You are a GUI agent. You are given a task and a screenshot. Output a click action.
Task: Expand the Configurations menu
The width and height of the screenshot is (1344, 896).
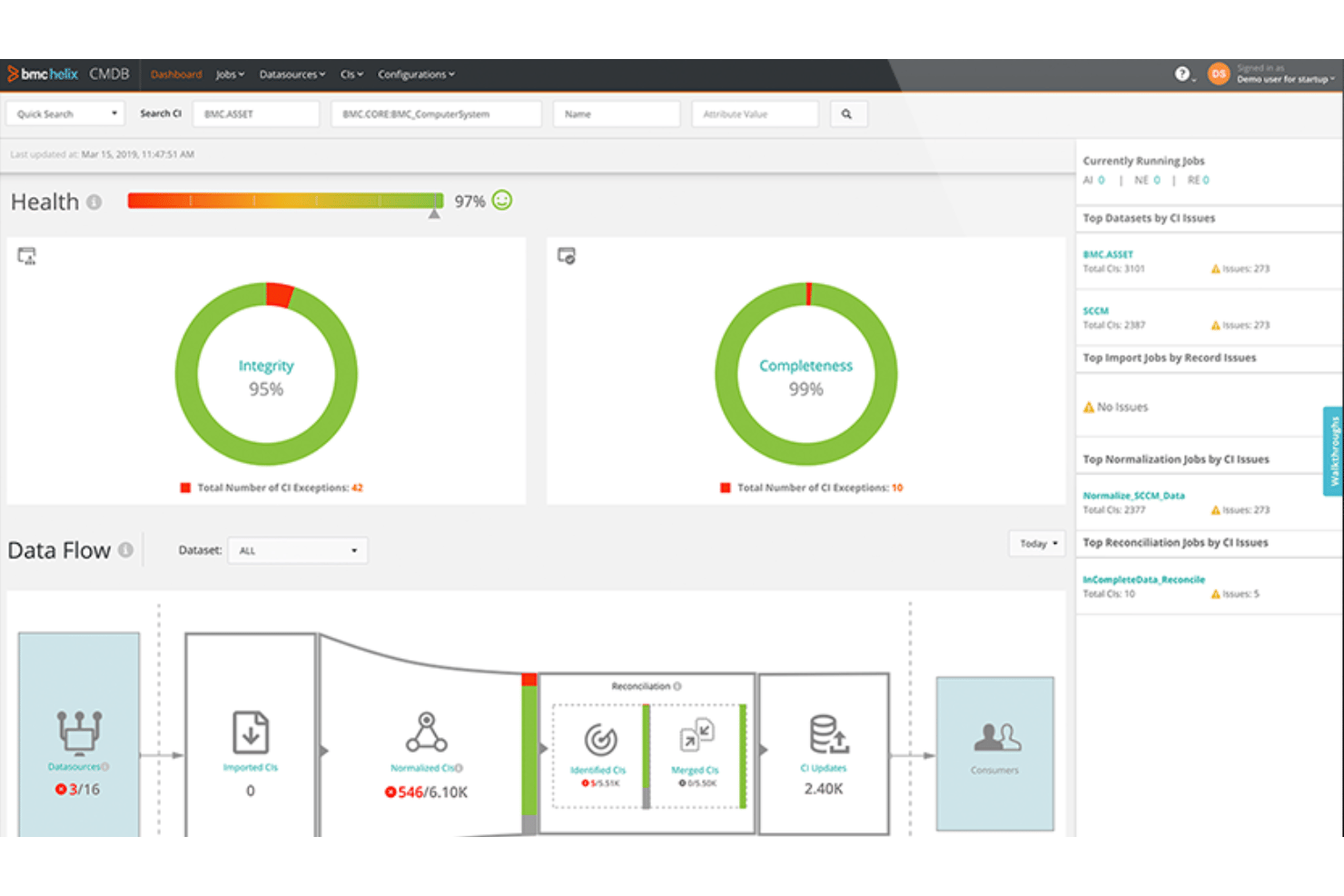(x=416, y=74)
